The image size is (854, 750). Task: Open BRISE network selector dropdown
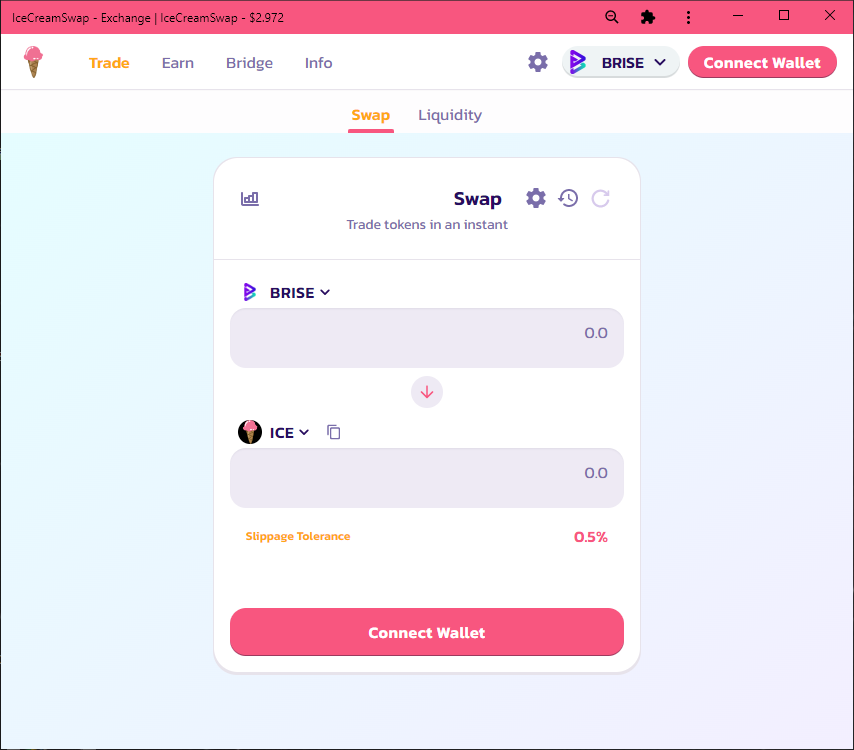tap(621, 63)
